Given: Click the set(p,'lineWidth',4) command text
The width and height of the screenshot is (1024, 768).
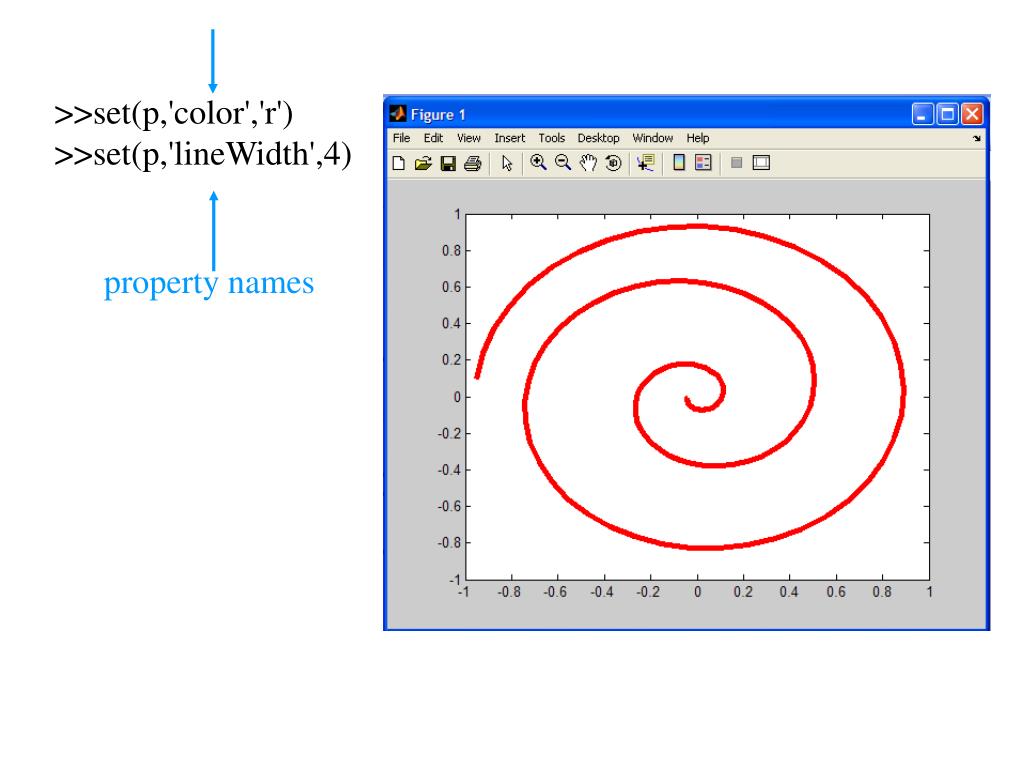Looking at the screenshot, I should coord(203,155).
